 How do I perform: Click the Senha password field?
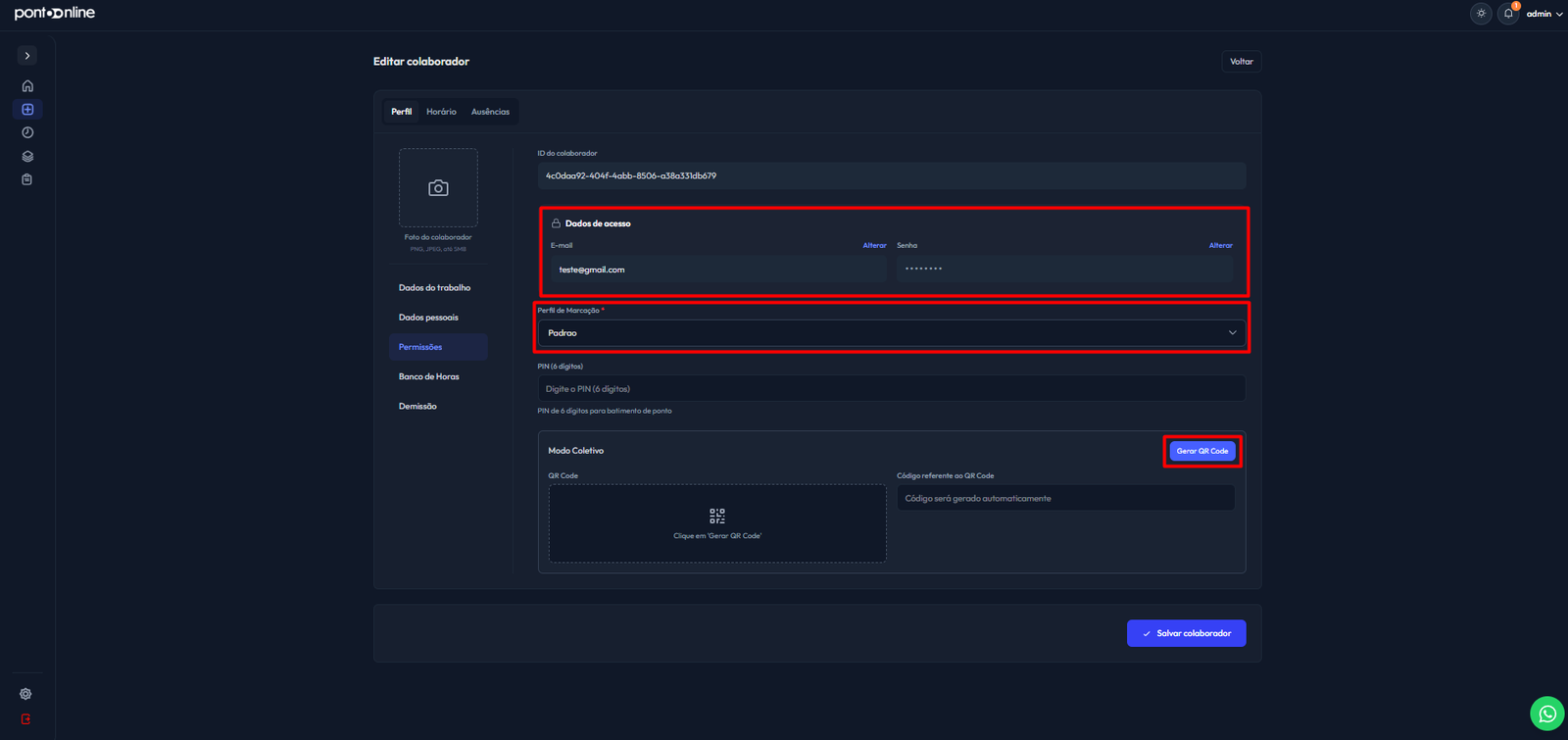1065,270
